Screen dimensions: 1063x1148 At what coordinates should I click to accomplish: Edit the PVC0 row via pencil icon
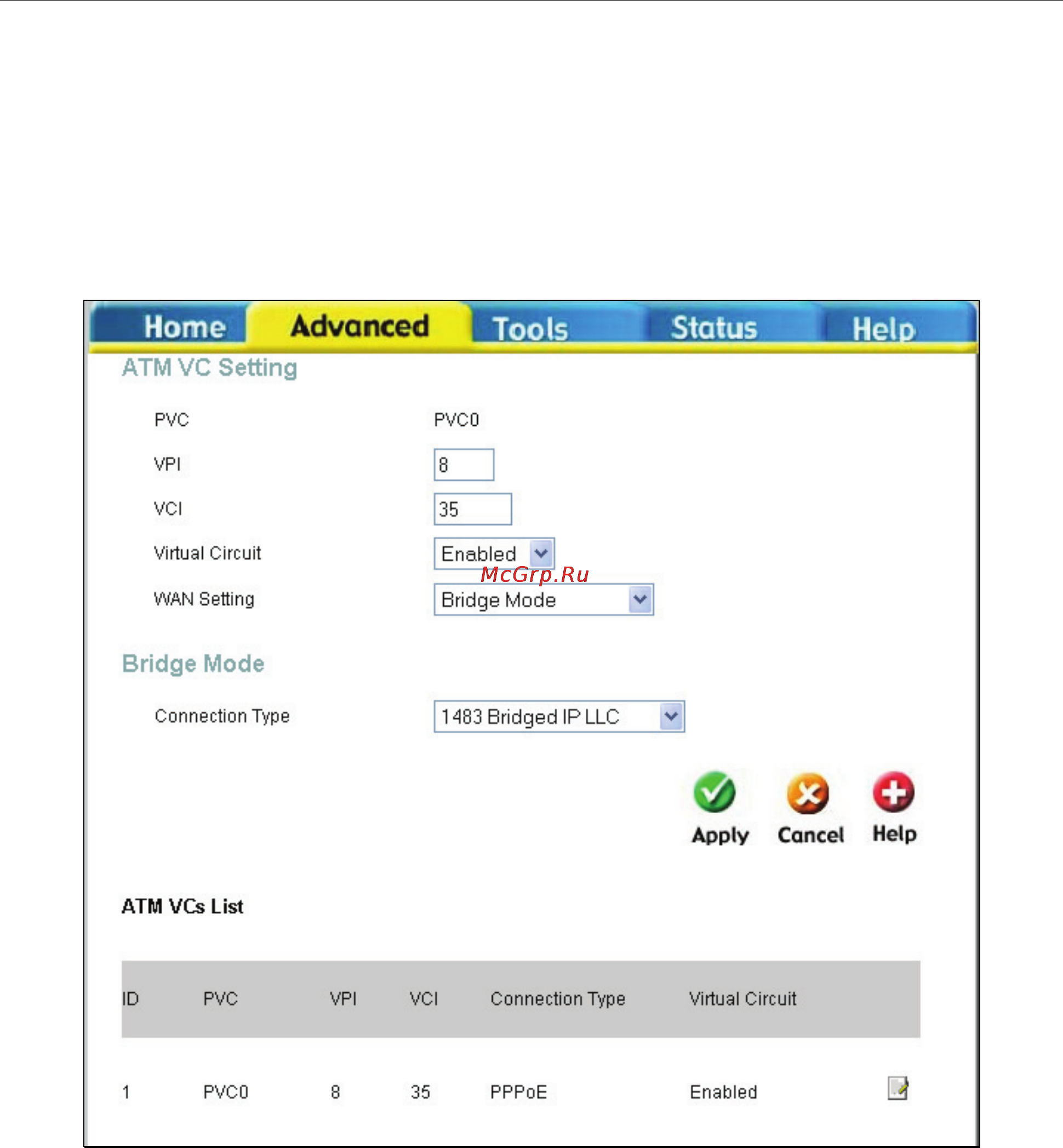pyautogui.click(x=898, y=1088)
